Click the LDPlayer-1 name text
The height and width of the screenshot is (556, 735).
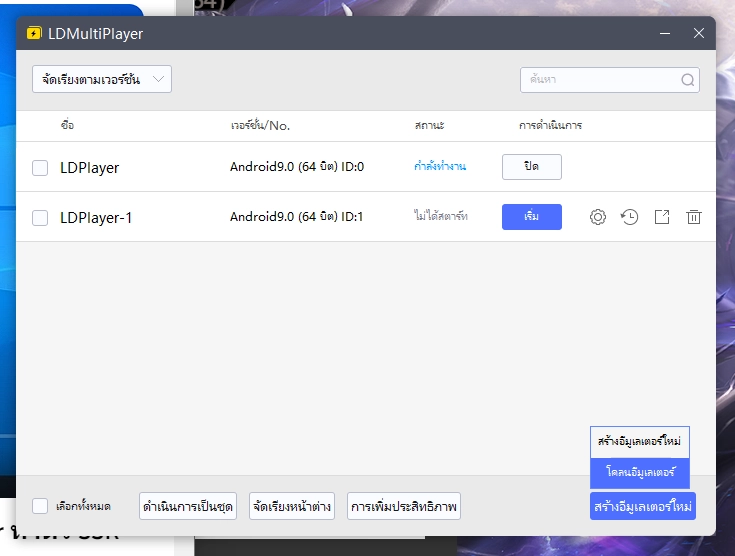[96, 218]
